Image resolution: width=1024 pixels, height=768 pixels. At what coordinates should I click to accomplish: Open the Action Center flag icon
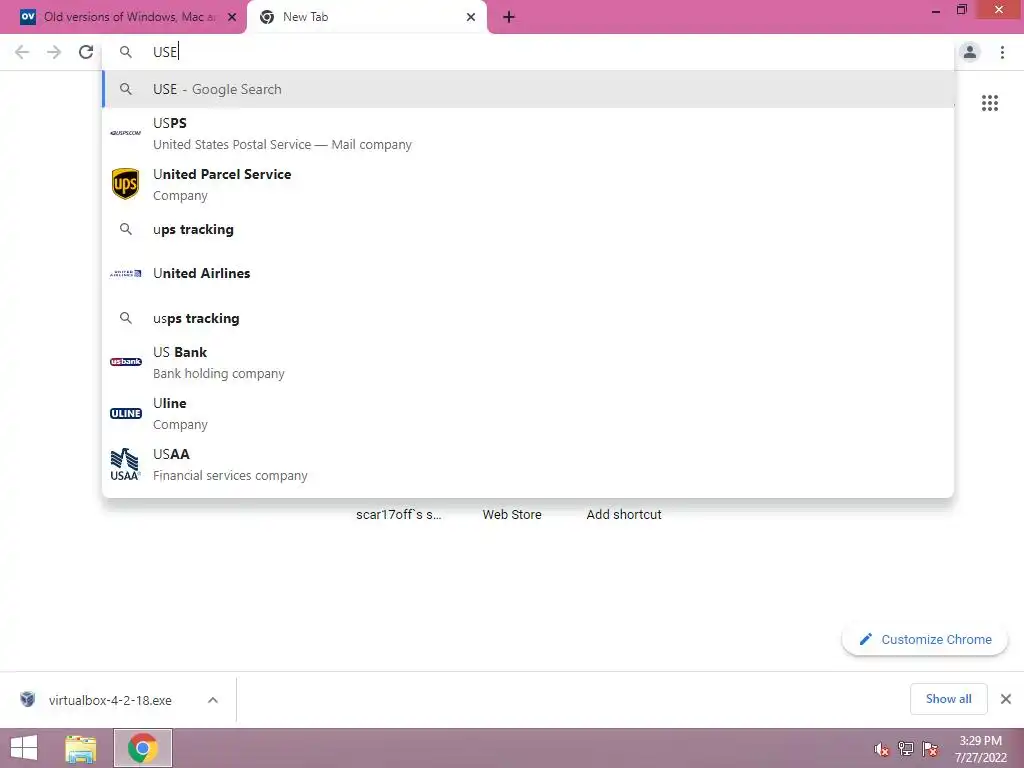(x=930, y=749)
